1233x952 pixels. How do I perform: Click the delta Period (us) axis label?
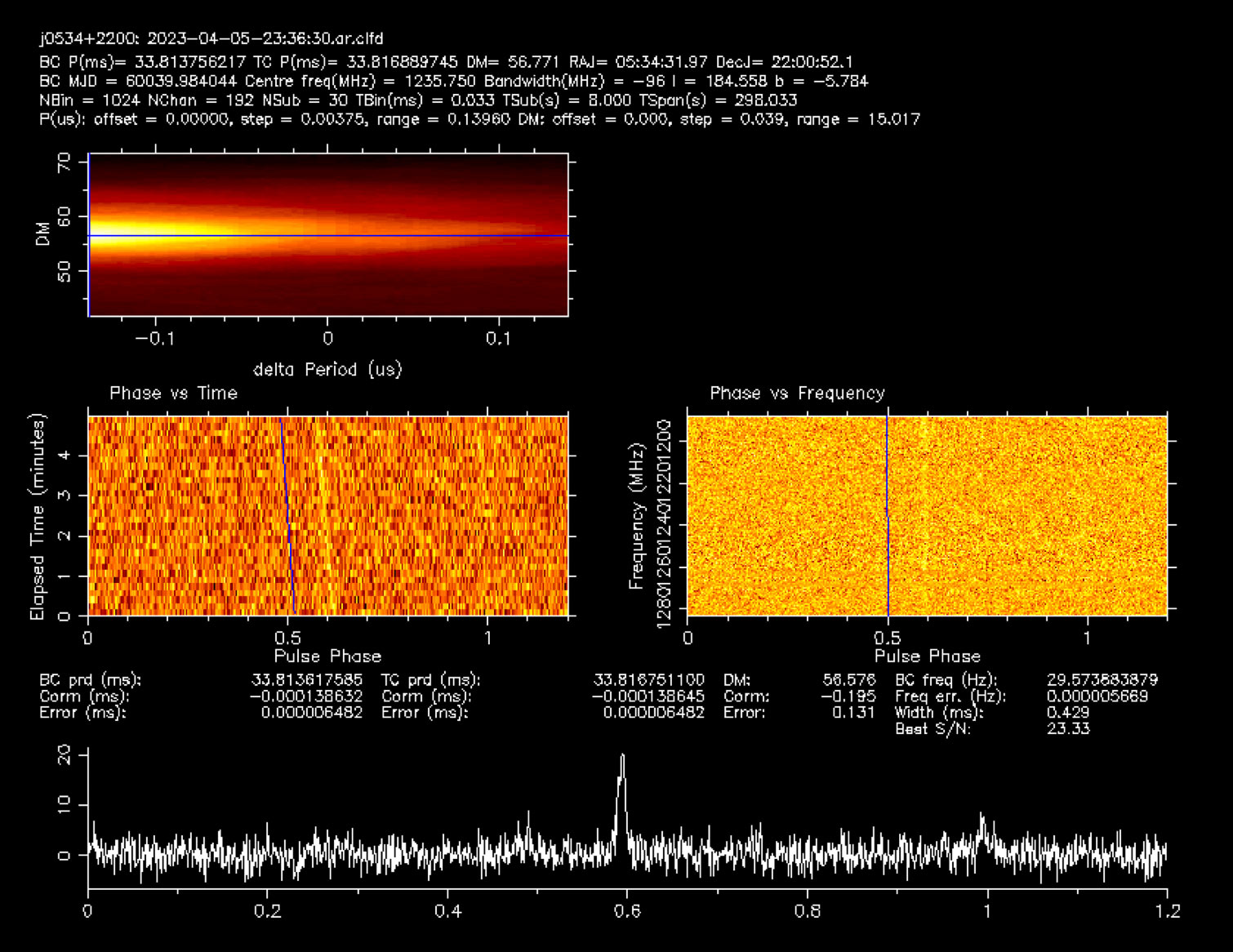[327, 370]
